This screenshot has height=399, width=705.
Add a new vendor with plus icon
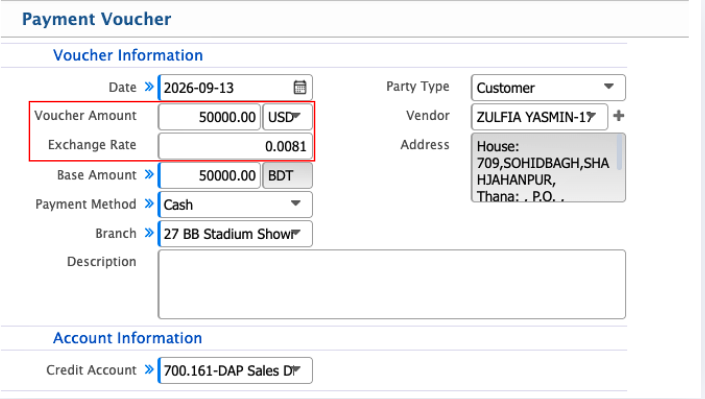pyautogui.click(x=619, y=116)
